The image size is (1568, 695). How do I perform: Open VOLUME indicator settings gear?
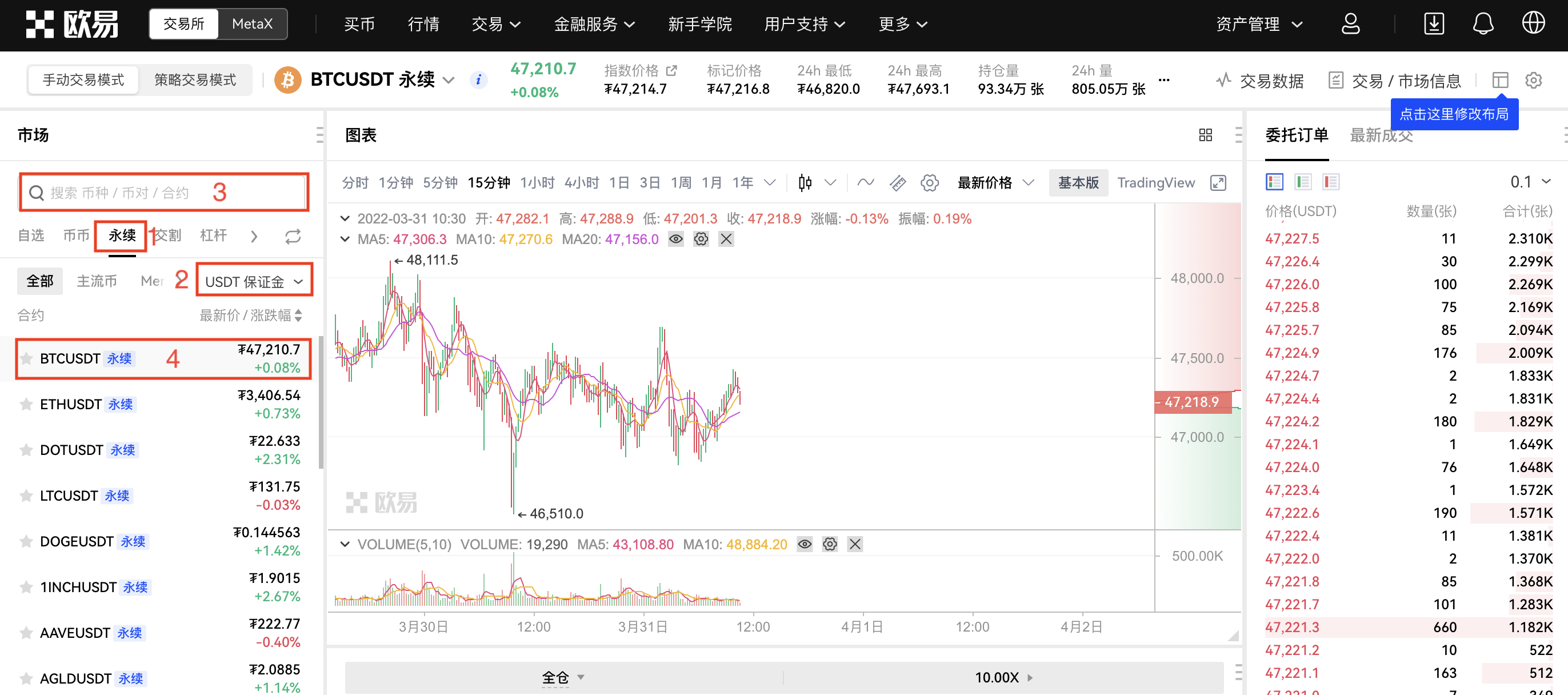830,544
